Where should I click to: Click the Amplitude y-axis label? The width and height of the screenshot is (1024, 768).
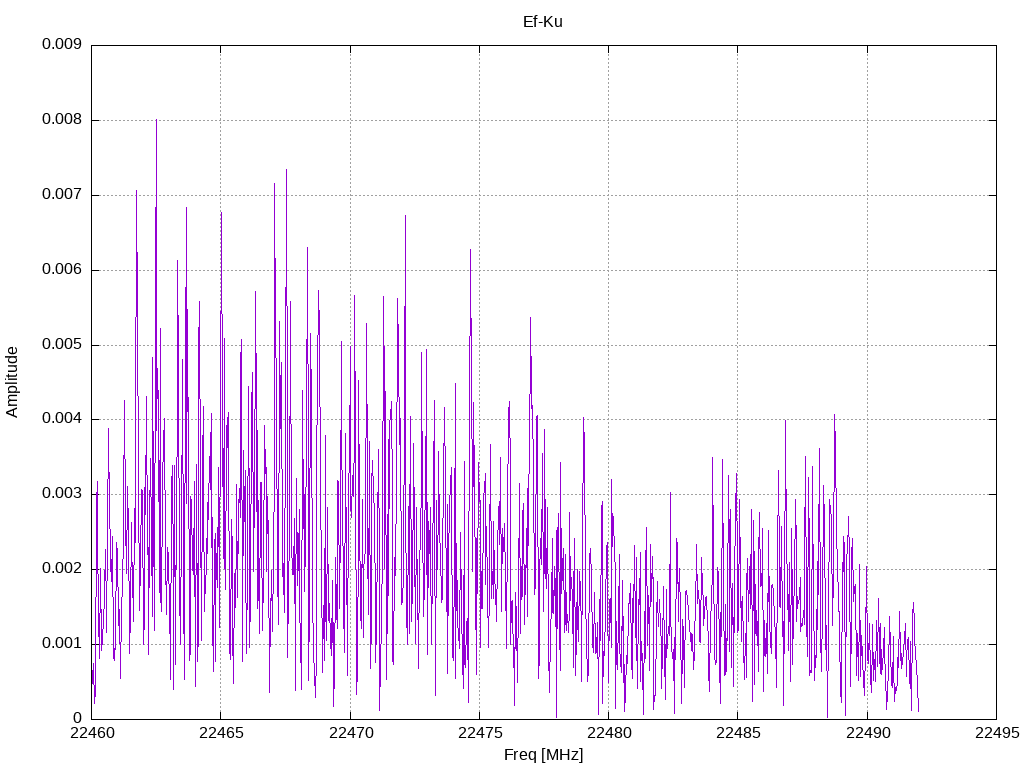12,382
